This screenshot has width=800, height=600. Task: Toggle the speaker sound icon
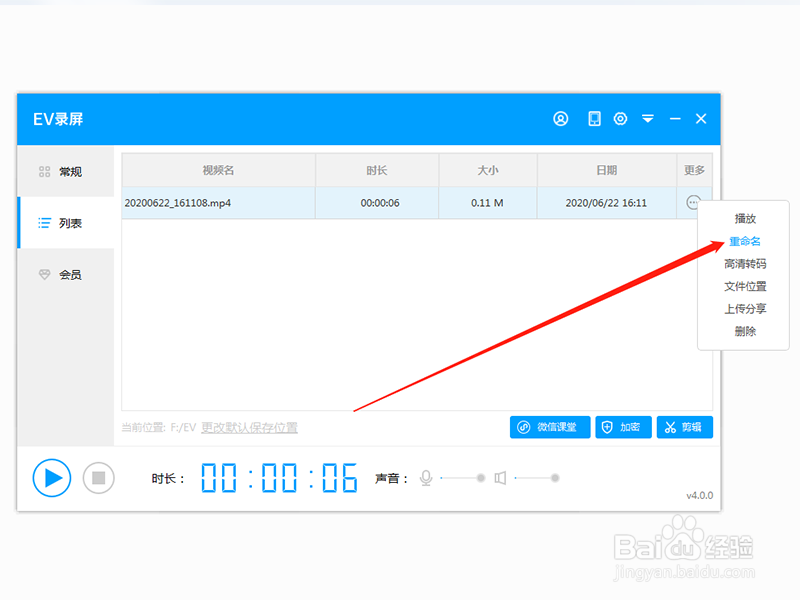[501, 478]
